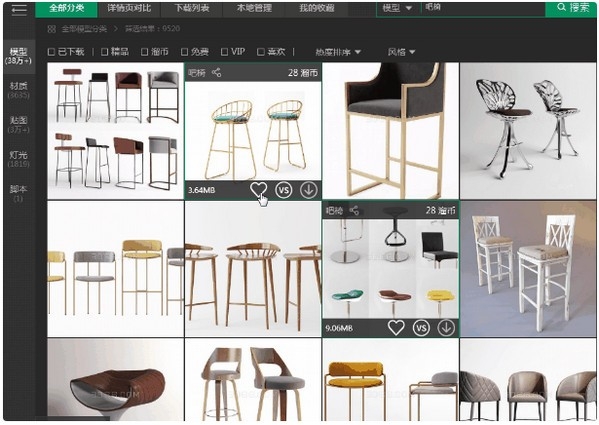Open the 模型 search type dropdown

pyautogui.click(x=397, y=8)
